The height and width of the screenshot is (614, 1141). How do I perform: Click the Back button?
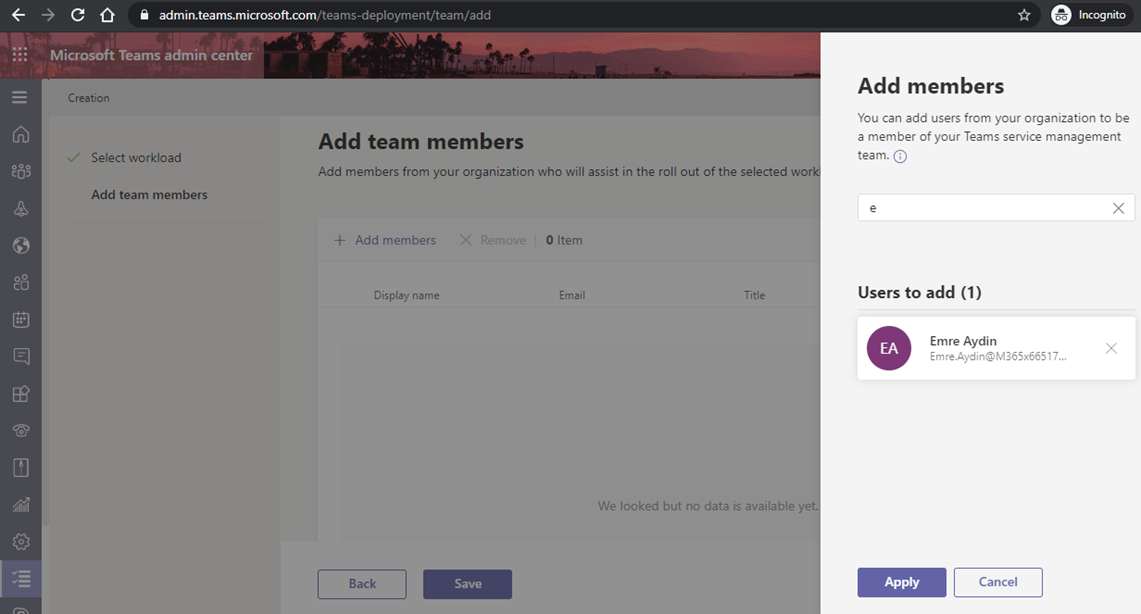pos(362,584)
